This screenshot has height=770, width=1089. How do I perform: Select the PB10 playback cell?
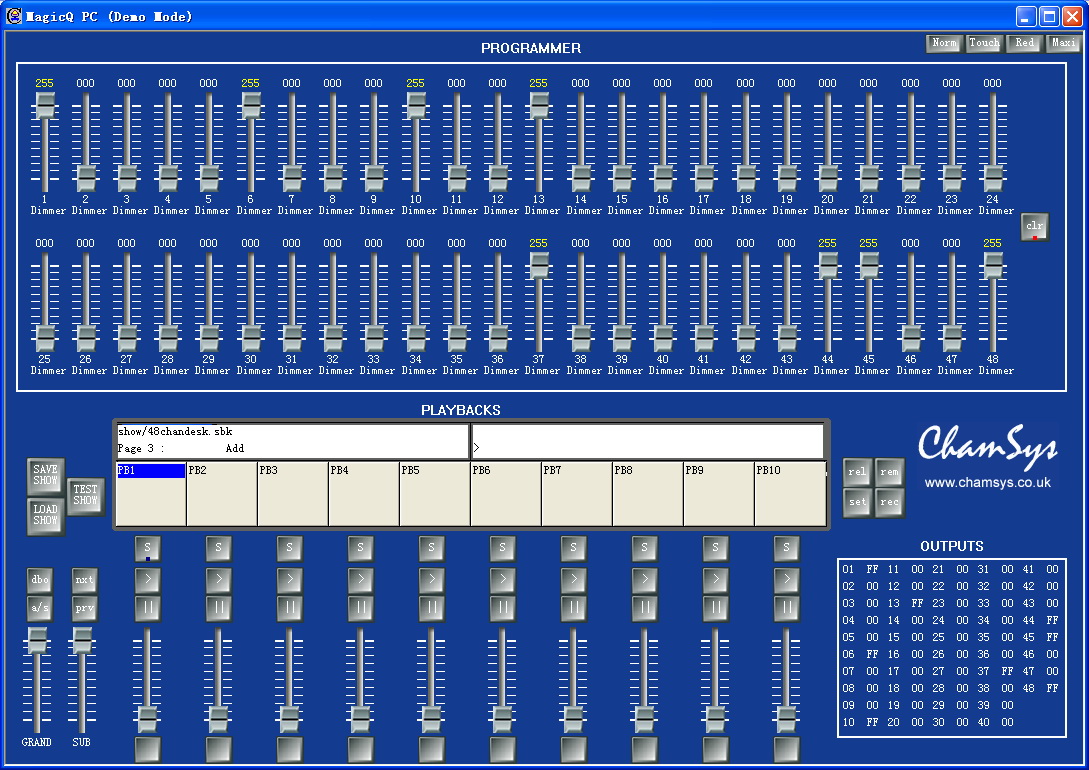[x=790, y=494]
